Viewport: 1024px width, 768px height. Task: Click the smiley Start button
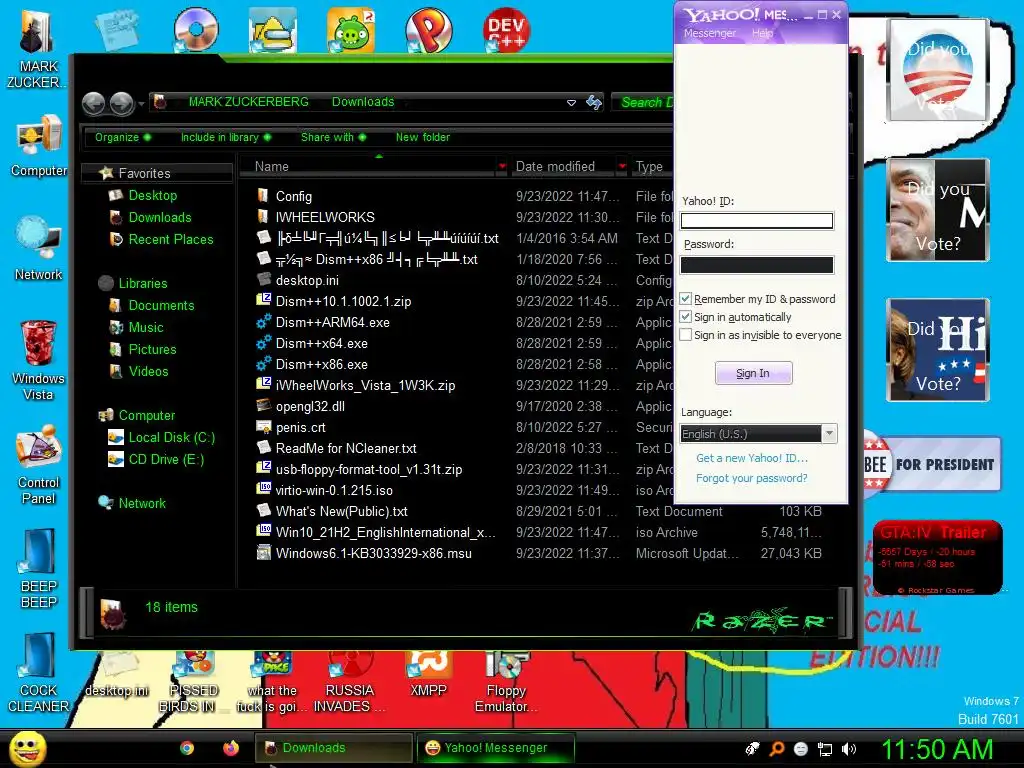(27, 748)
